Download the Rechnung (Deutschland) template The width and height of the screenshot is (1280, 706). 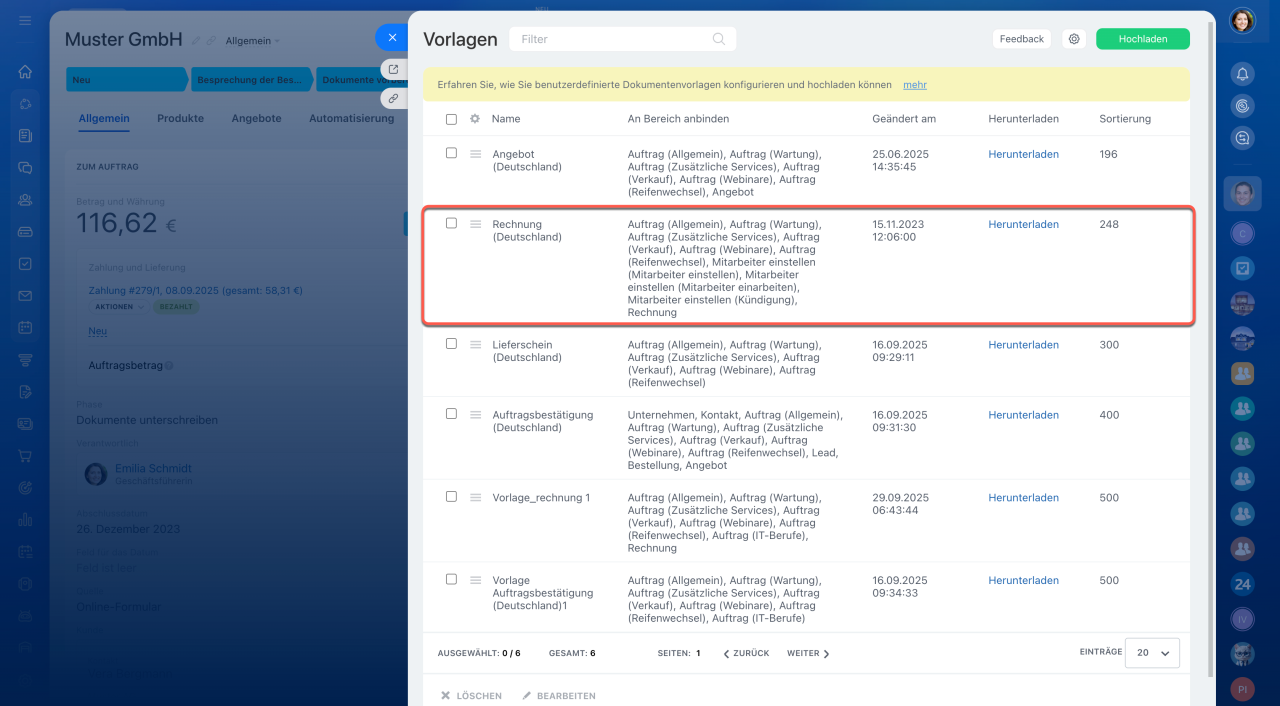pyautogui.click(x=1023, y=224)
